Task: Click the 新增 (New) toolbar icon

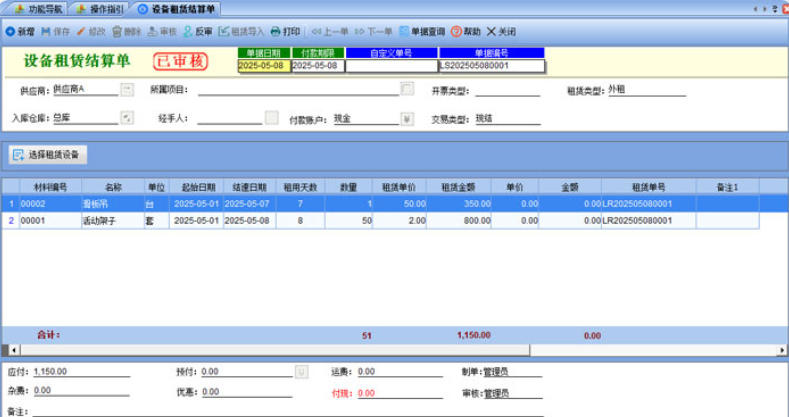Action: [x=21, y=32]
